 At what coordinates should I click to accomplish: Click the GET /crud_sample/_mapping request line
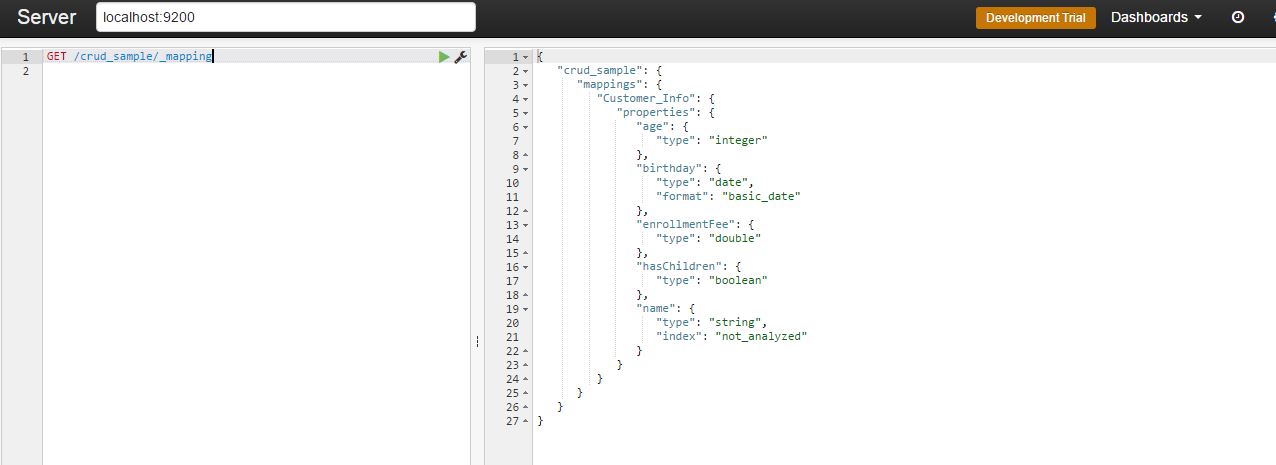point(129,57)
